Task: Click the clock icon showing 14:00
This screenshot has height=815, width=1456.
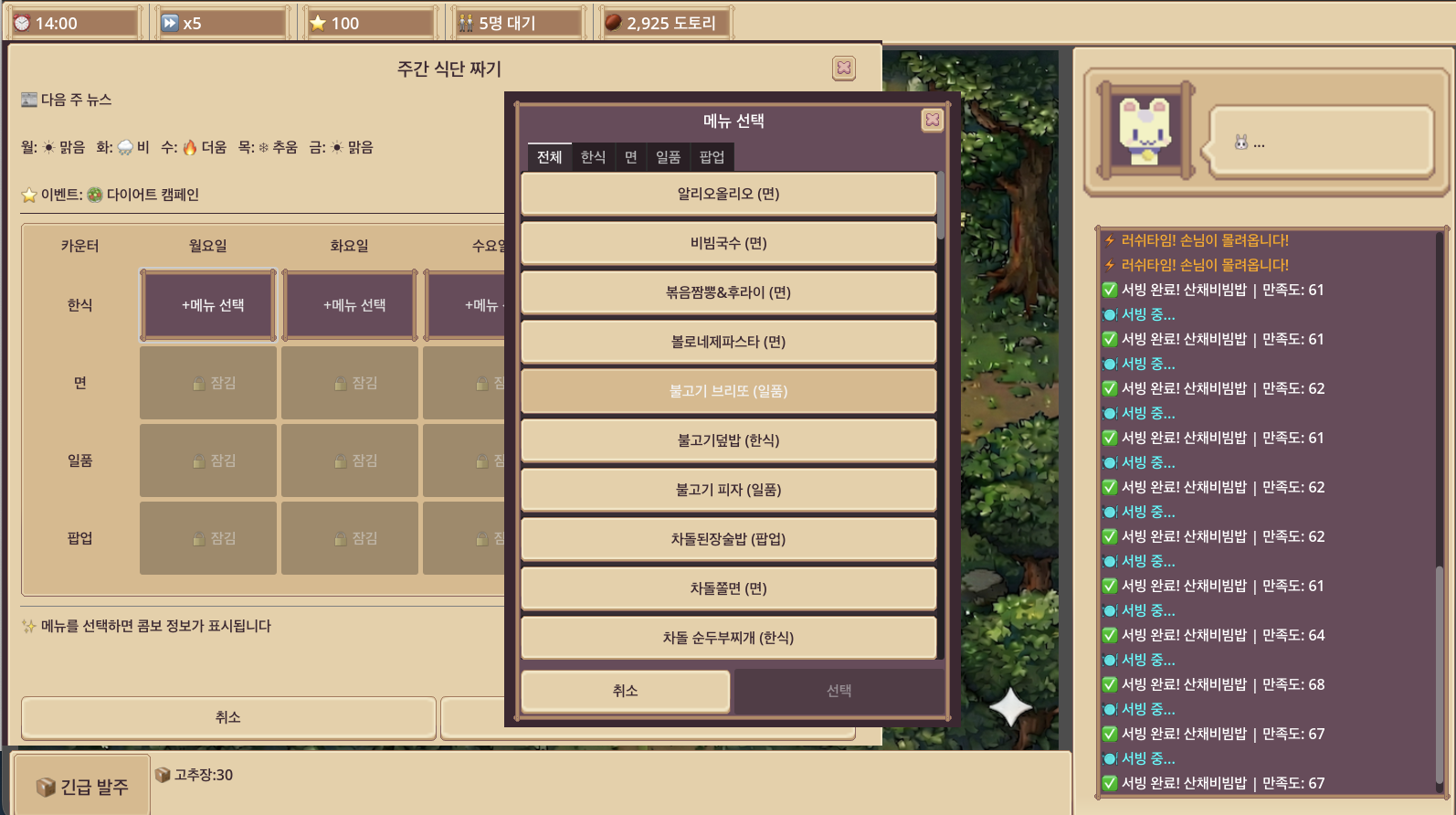Action: pos(22,23)
